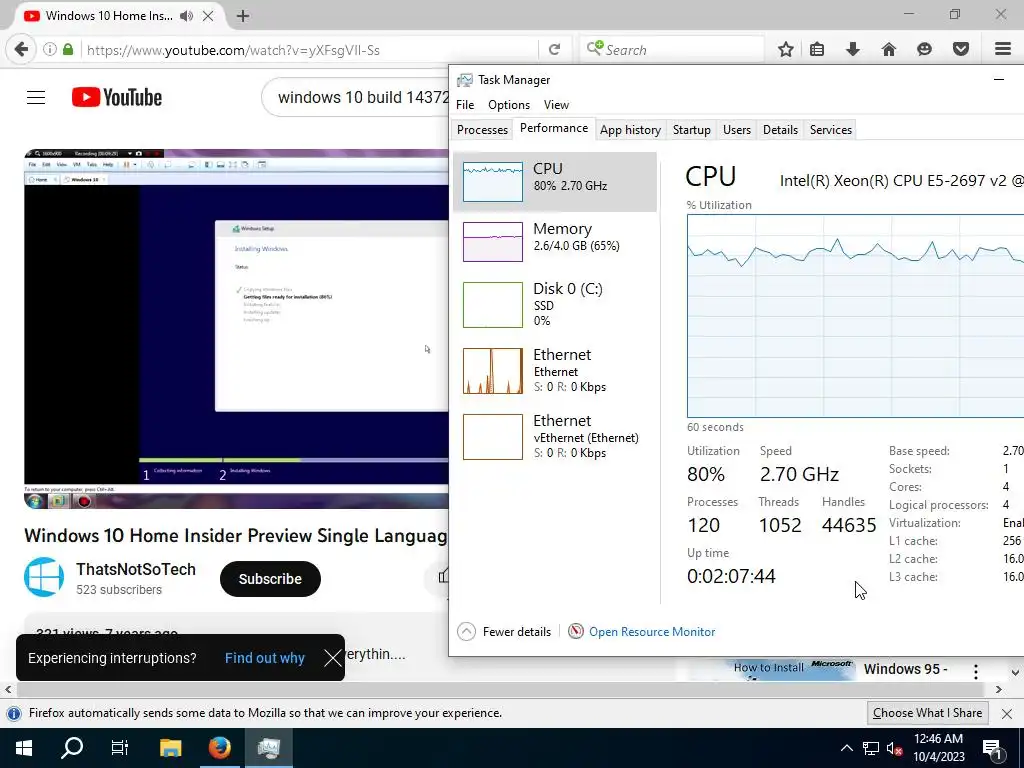Image resolution: width=1024 pixels, height=768 pixels.
Task: Go to Firefox home page icon
Action: [x=889, y=49]
